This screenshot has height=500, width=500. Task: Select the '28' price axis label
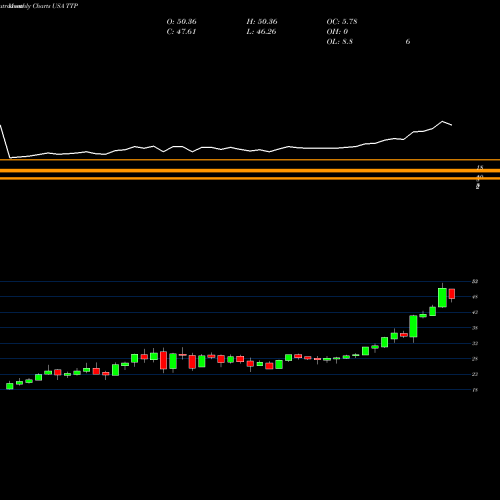(x=475, y=359)
